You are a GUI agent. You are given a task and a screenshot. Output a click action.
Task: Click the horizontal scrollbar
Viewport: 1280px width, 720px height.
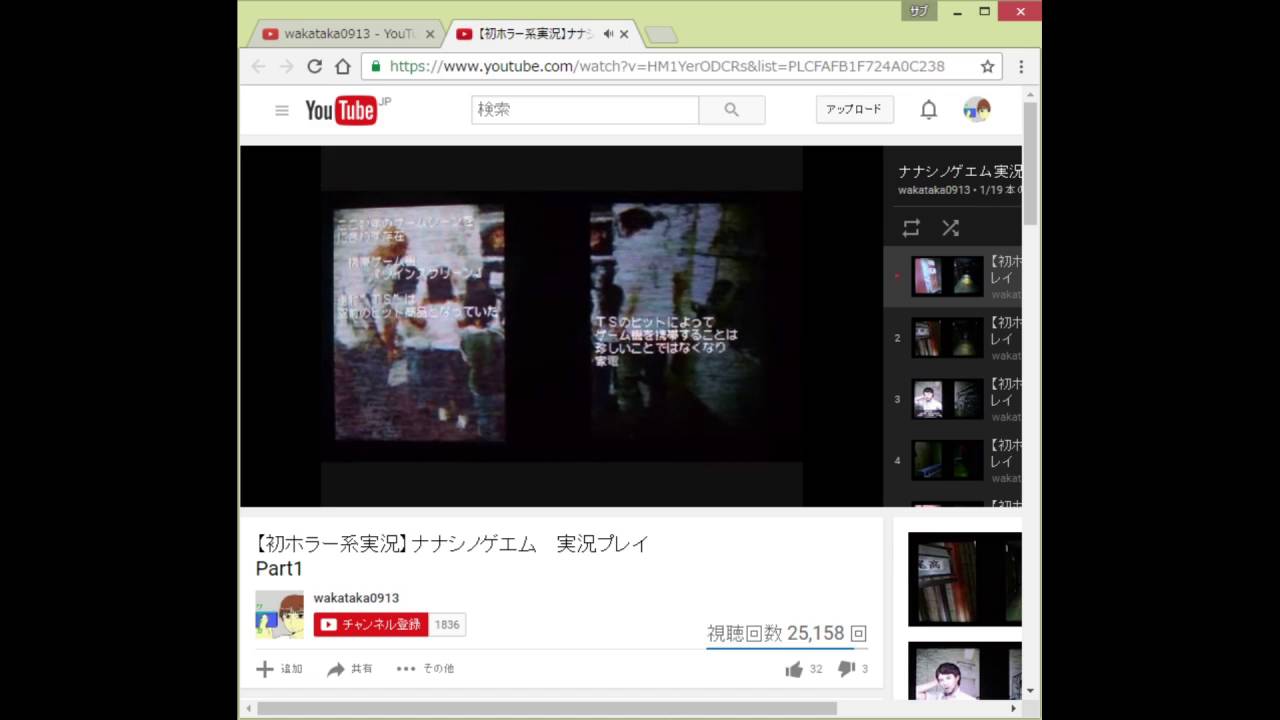click(547, 708)
